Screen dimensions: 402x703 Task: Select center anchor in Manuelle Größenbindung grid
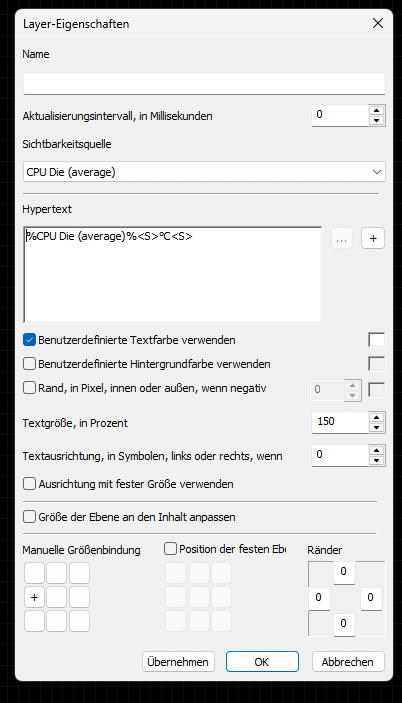[x=57, y=597]
